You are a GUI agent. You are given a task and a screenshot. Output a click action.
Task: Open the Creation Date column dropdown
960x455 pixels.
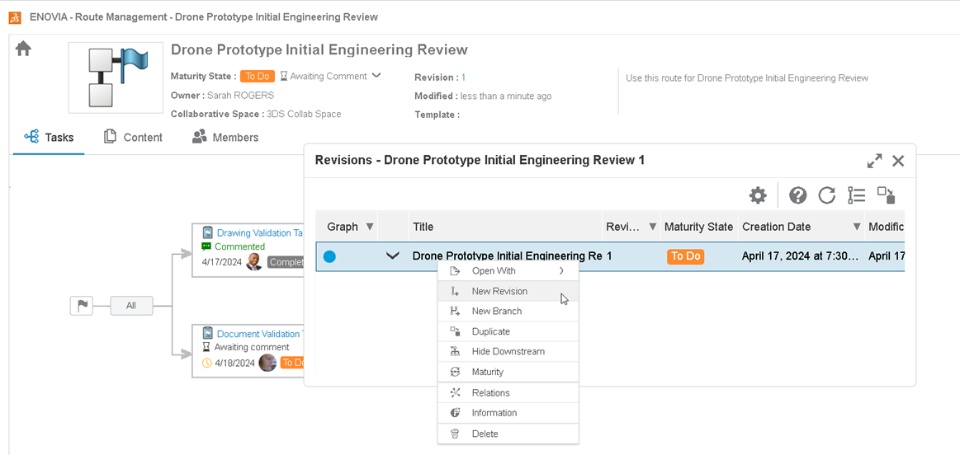(856, 227)
